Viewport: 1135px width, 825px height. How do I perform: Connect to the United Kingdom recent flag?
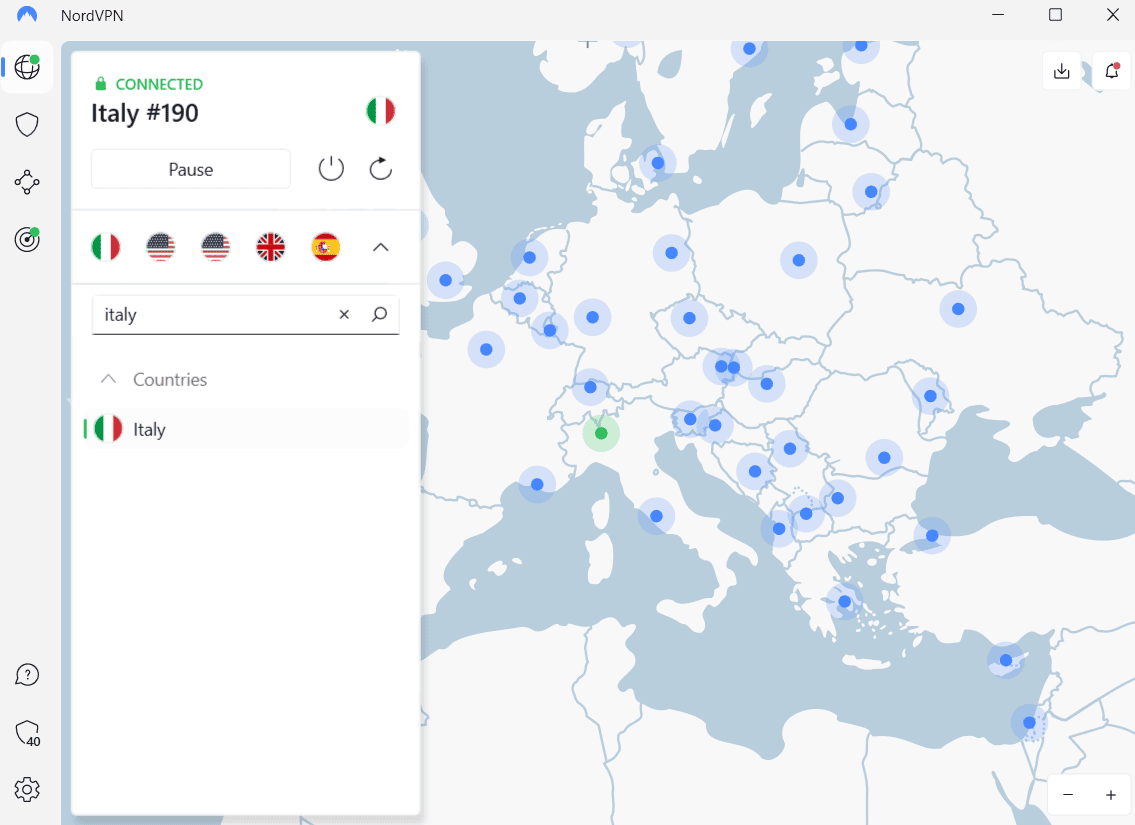coord(271,248)
